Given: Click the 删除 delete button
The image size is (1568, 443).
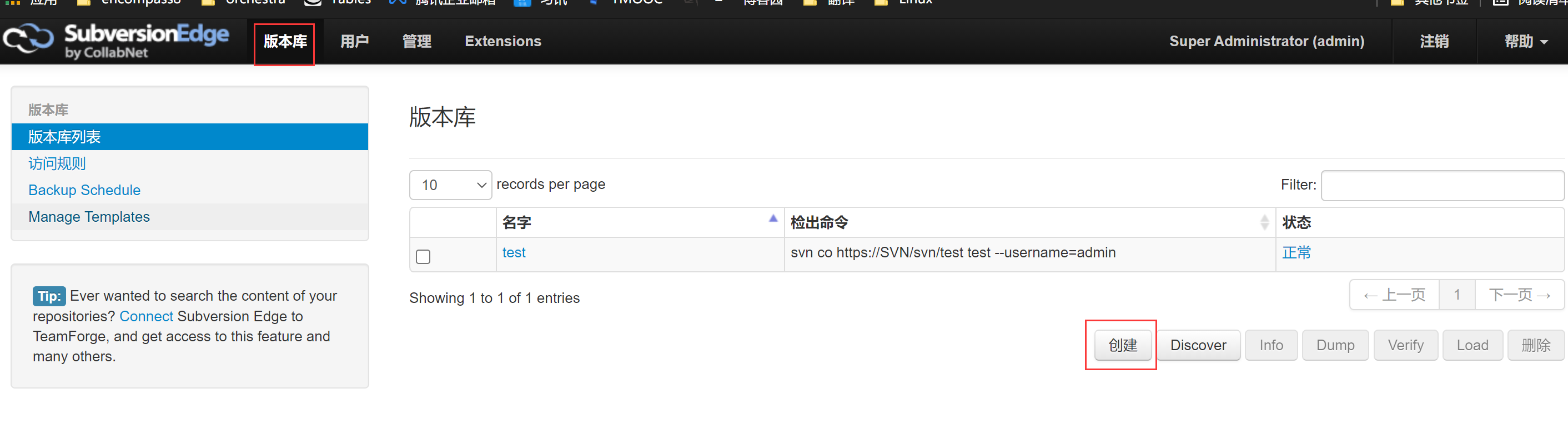Looking at the screenshot, I should click(x=1535, y=346).
